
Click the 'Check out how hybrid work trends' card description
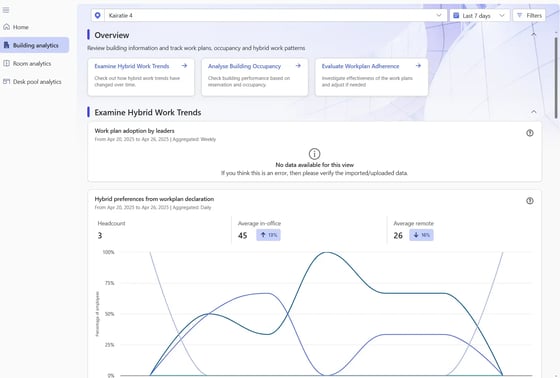click(137, 81)
